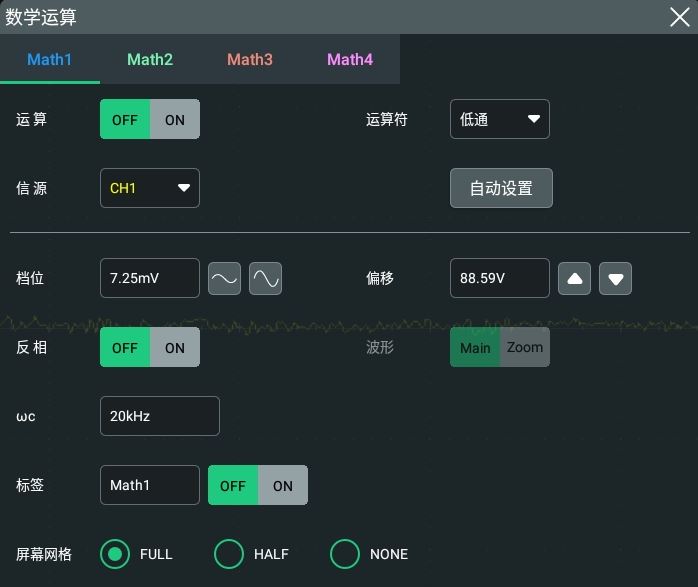The height and width of the screenshot is (587, 698).
Task: Set 反相 invert to OFF
Action: pos(125,347)
